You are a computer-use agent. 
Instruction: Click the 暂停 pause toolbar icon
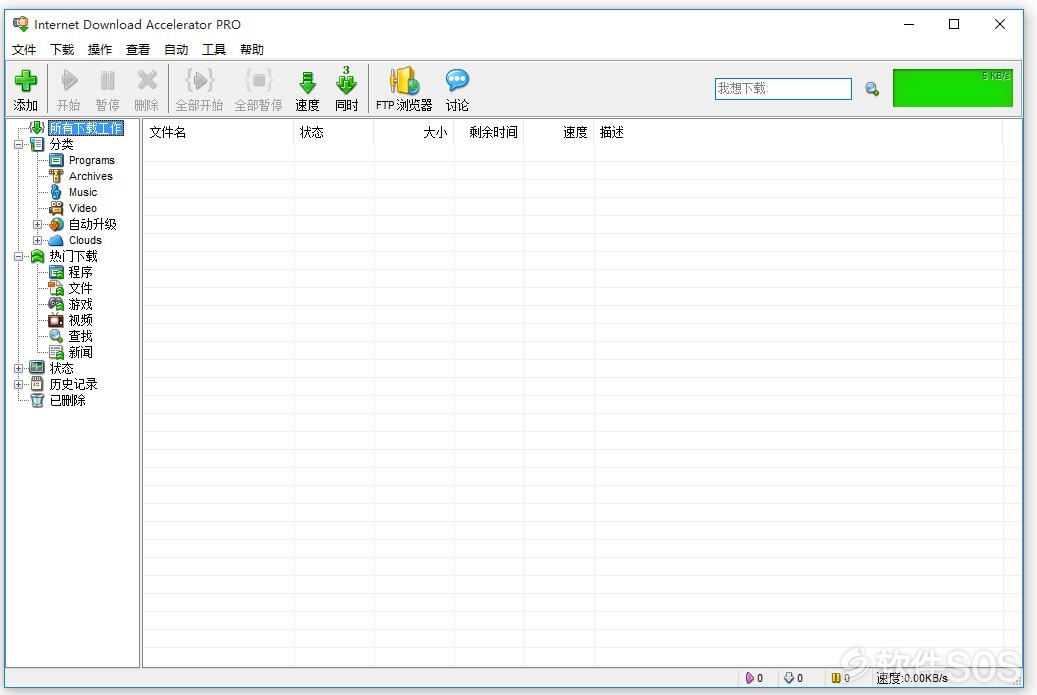[107, 81]
